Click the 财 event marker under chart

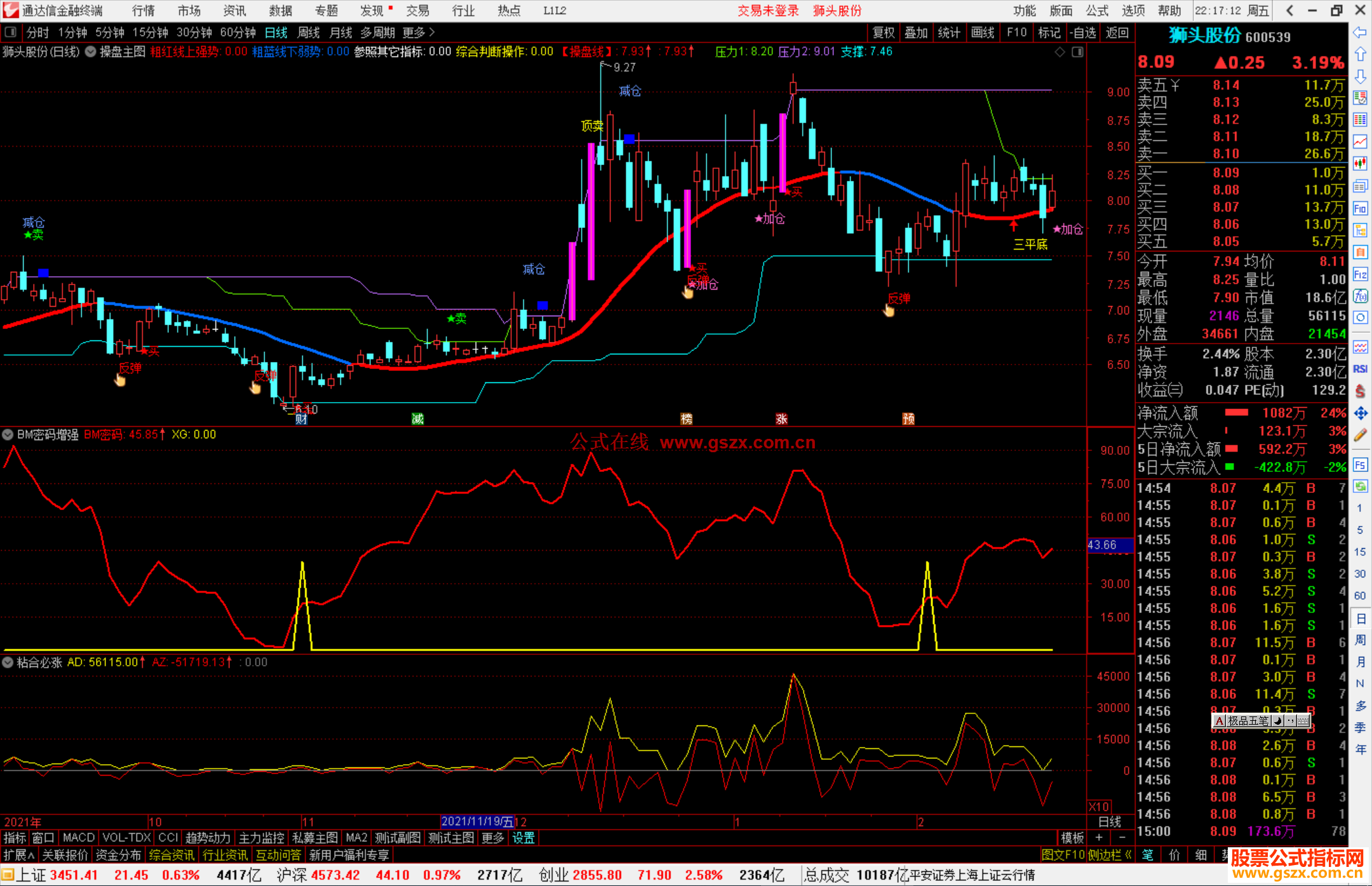(x=302, y=419)
